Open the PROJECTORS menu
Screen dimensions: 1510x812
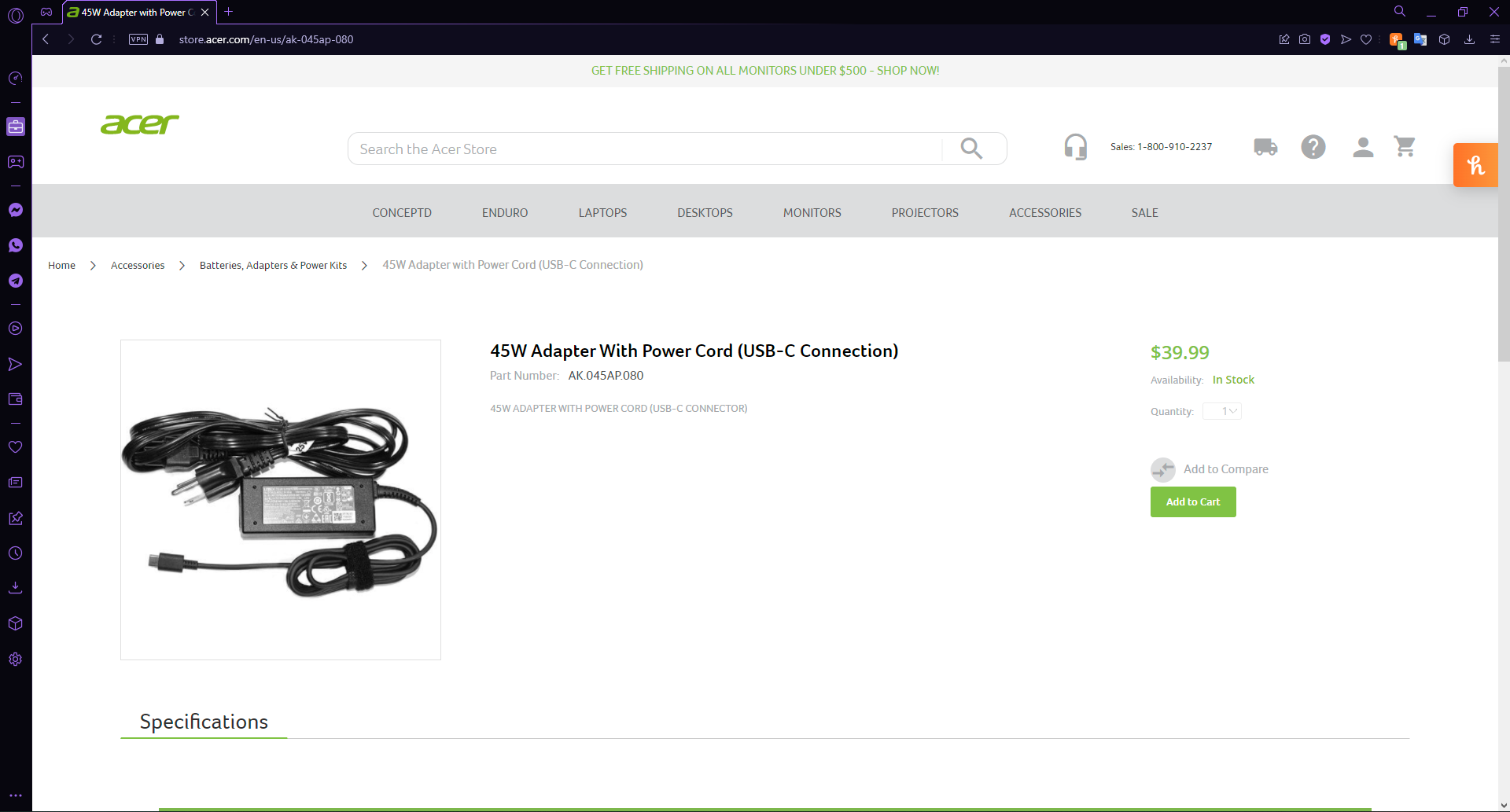pos(925,213)
